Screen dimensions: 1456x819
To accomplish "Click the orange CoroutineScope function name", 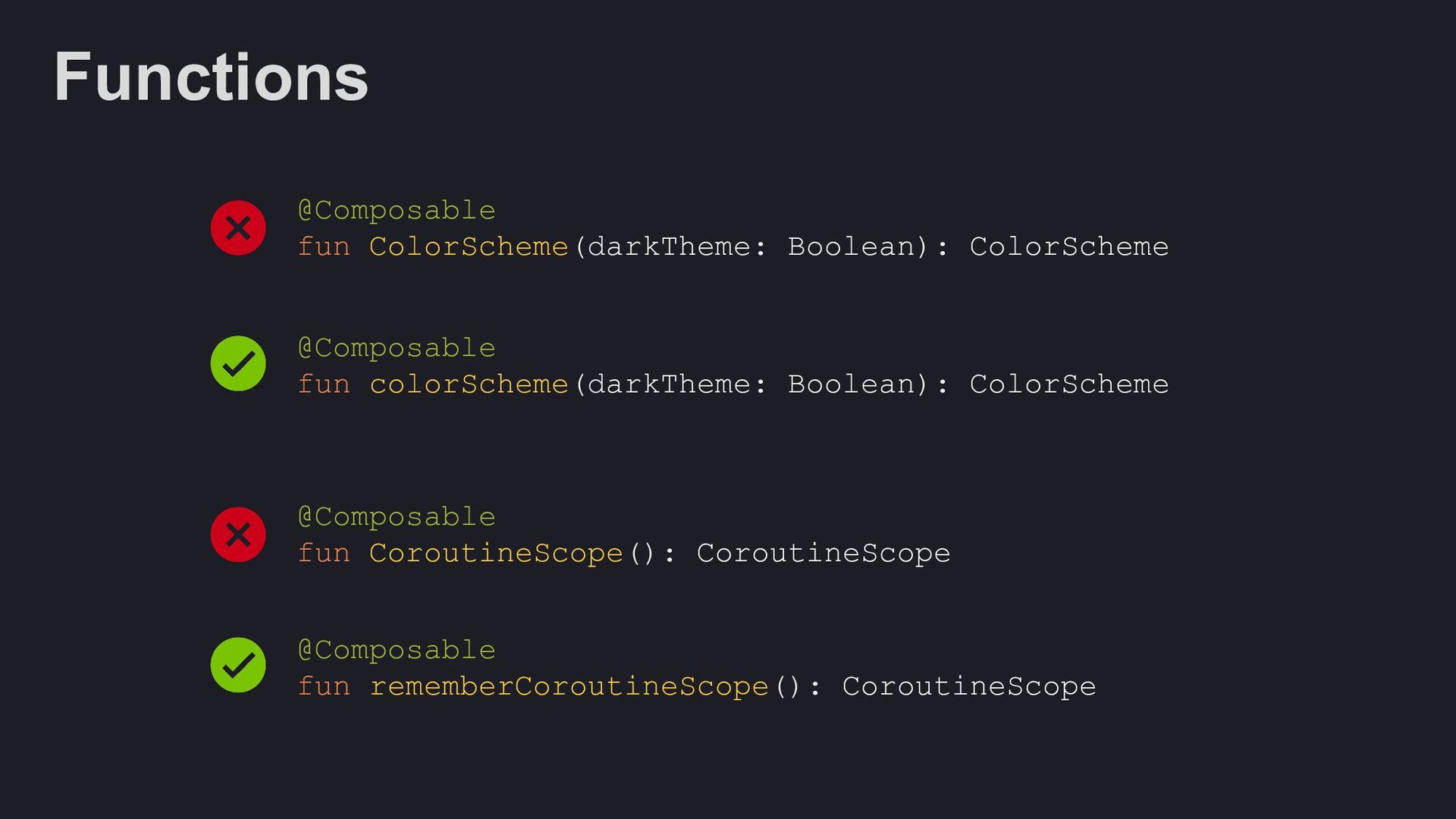I will coord(496,554).
